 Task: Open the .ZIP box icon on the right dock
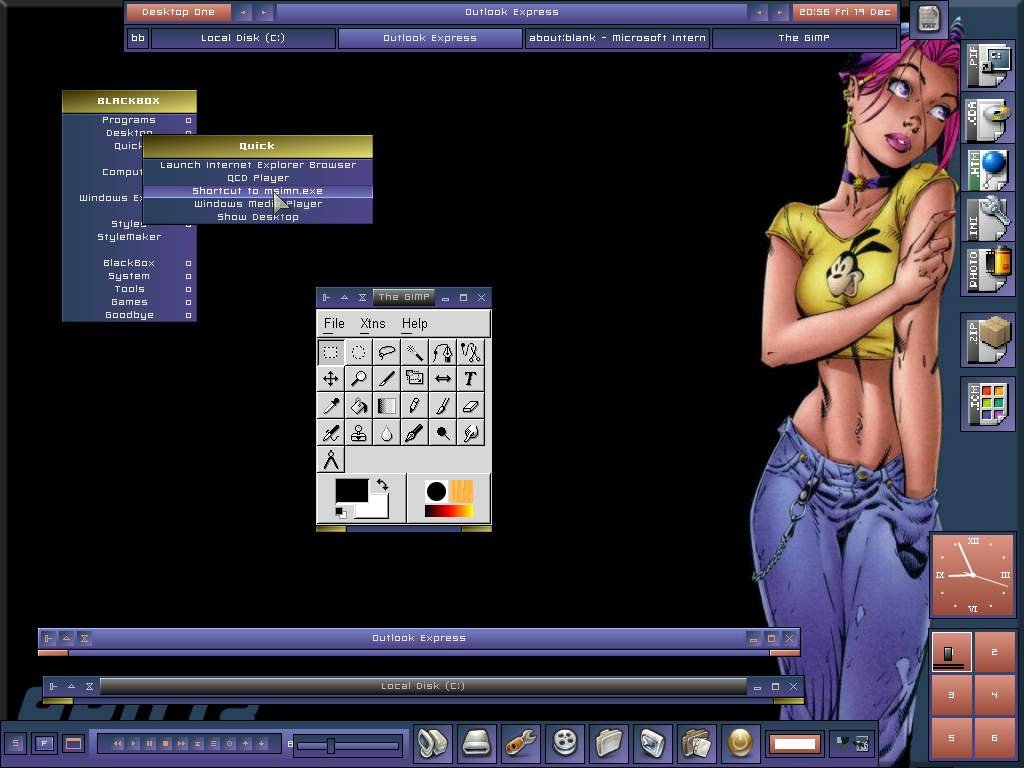(988, 340)
